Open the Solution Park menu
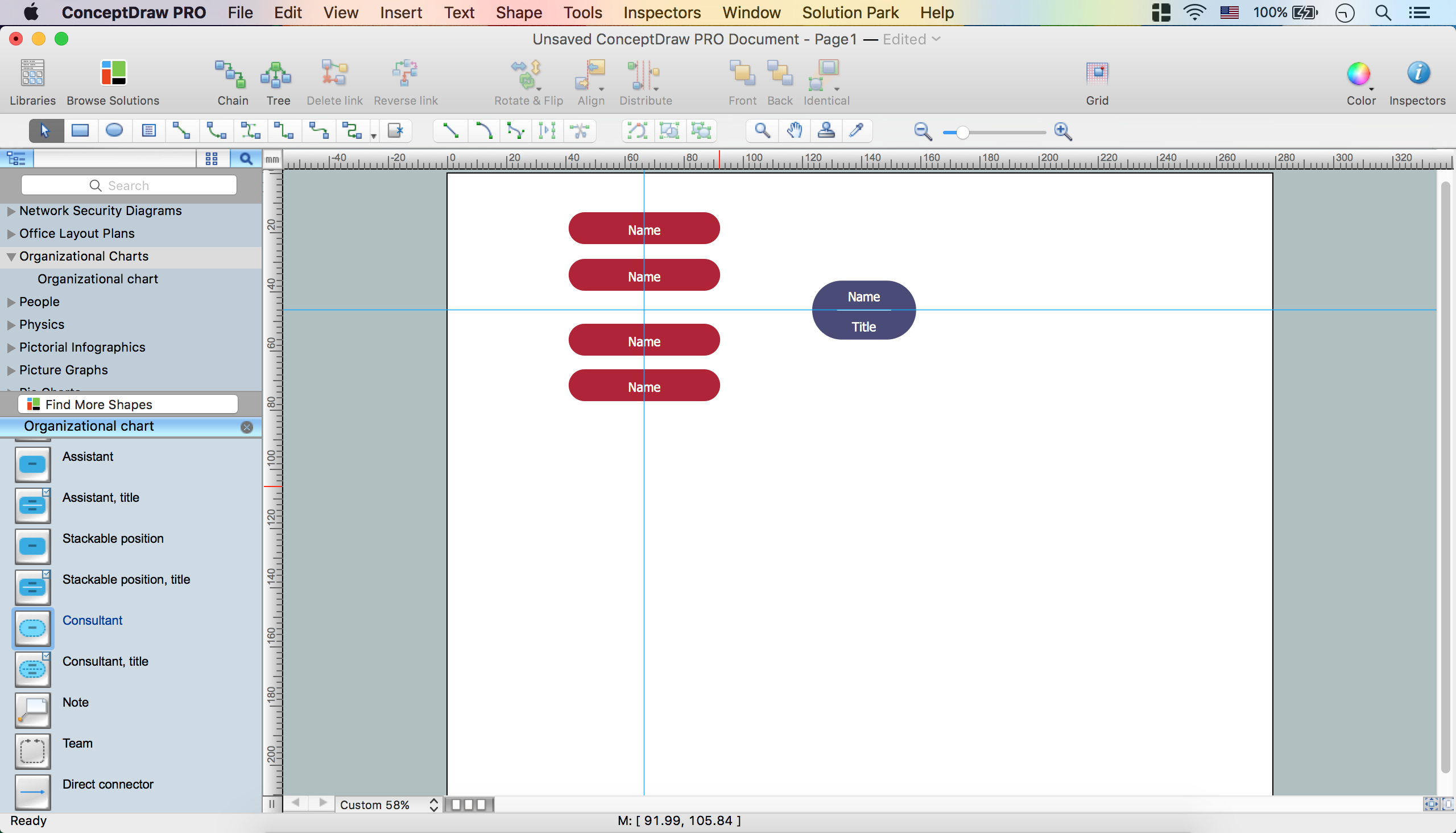Screen dimensions: 1456x833 (850, 13)
